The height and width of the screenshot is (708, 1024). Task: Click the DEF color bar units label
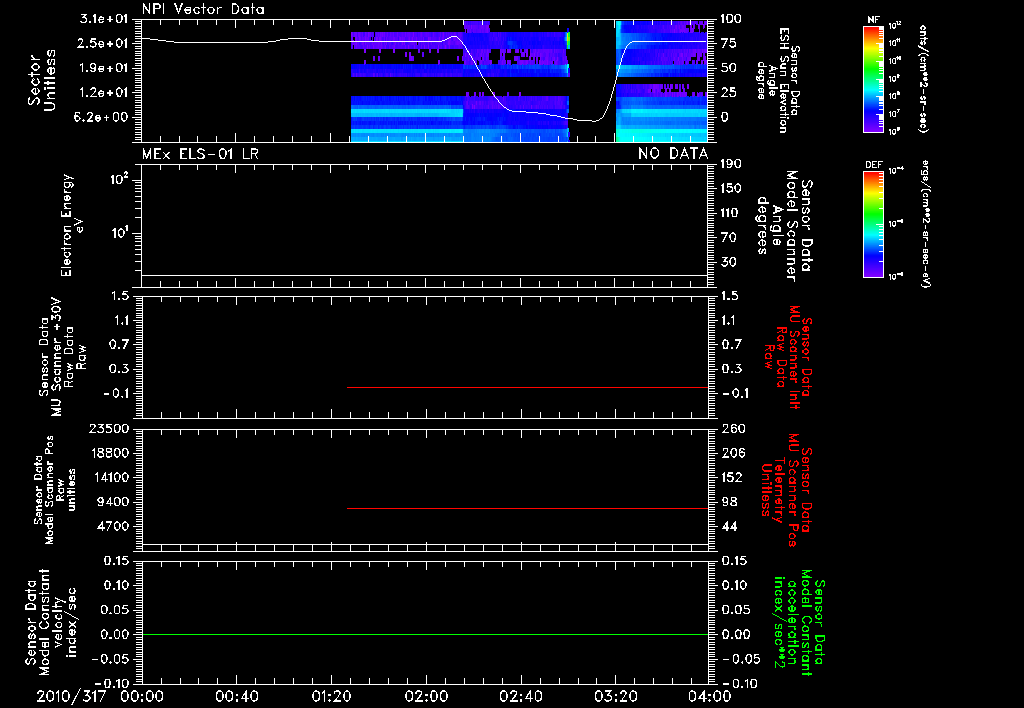click(x=925, y=224)
